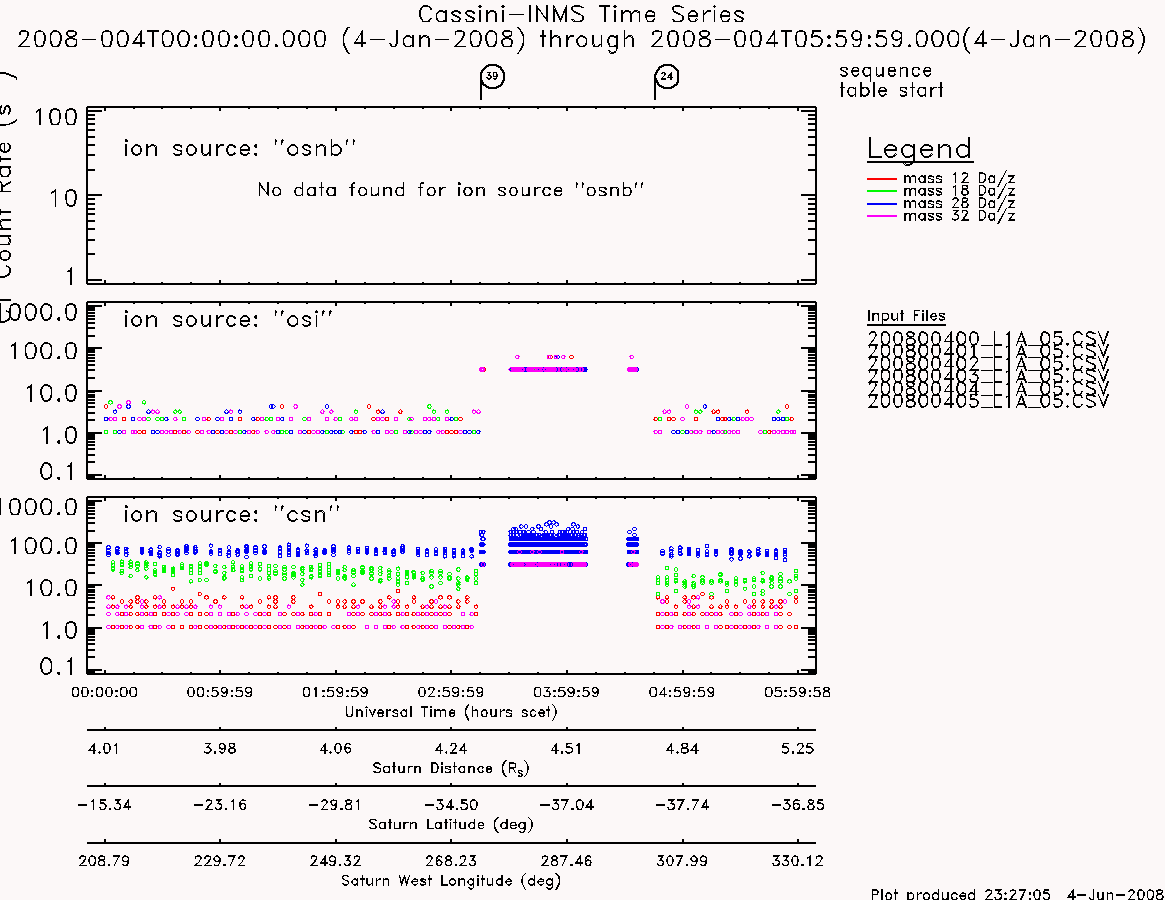Click the 02:59:59 time axis tick label

pyautogui.click(x=450, y=692)
